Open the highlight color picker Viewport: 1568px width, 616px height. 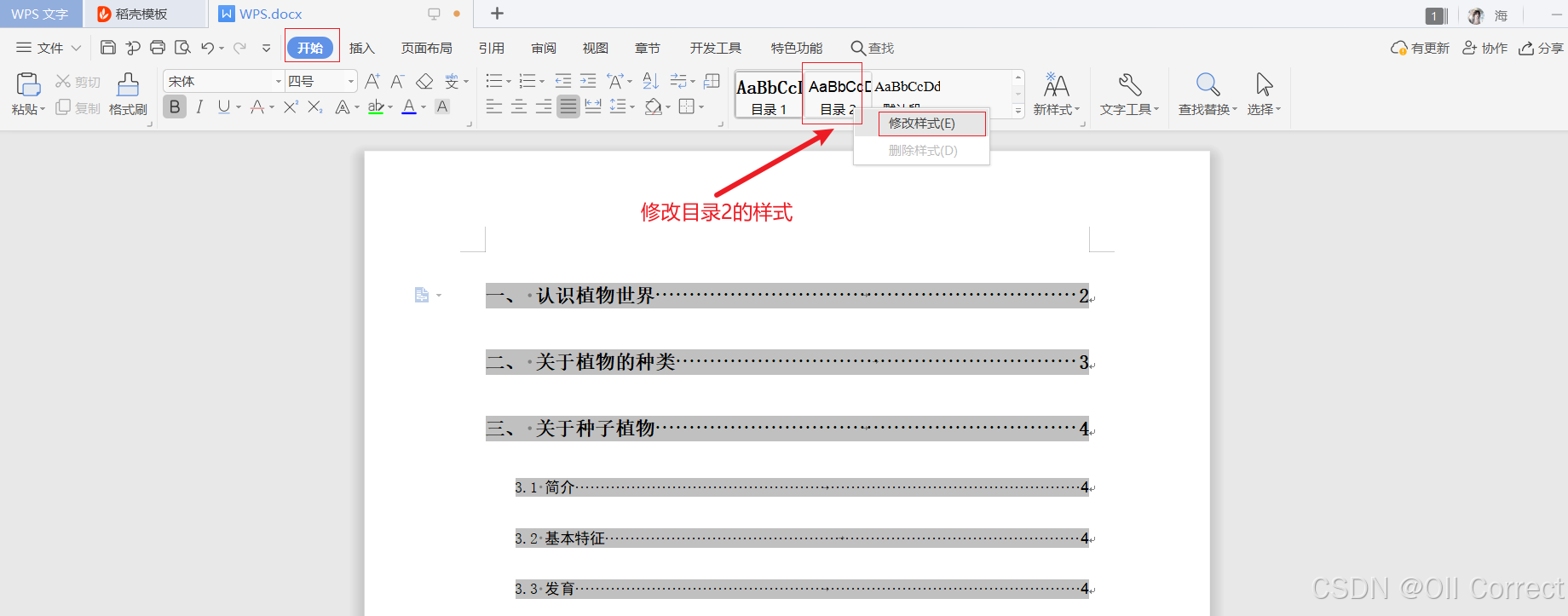point(390,107)
